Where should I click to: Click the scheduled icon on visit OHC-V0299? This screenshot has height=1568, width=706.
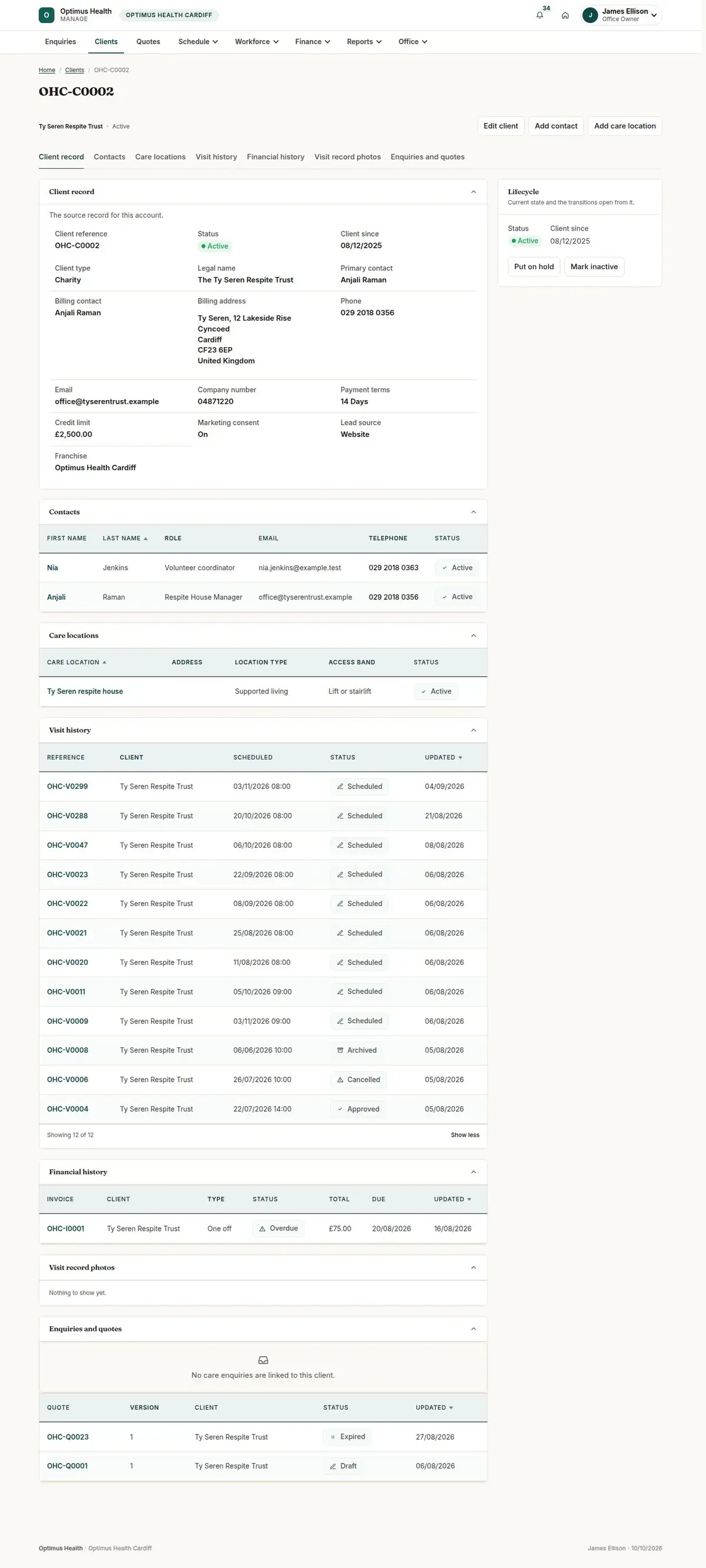(x=340, y=787)
